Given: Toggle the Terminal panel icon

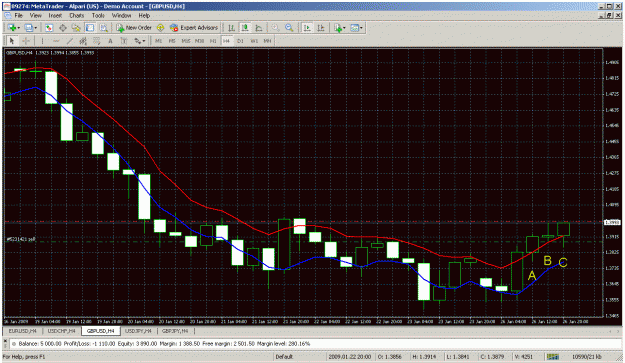Looking at the screenshot, I should [90, 27].
